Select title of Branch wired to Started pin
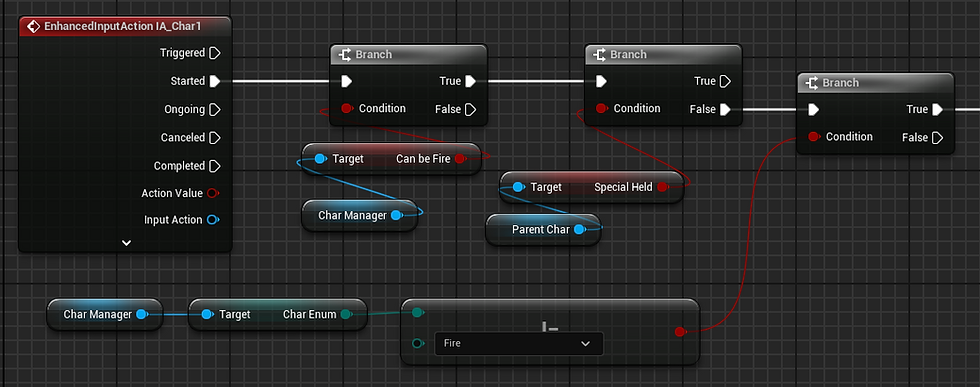Viewport: 980px width, 387px height. (374, 54)
